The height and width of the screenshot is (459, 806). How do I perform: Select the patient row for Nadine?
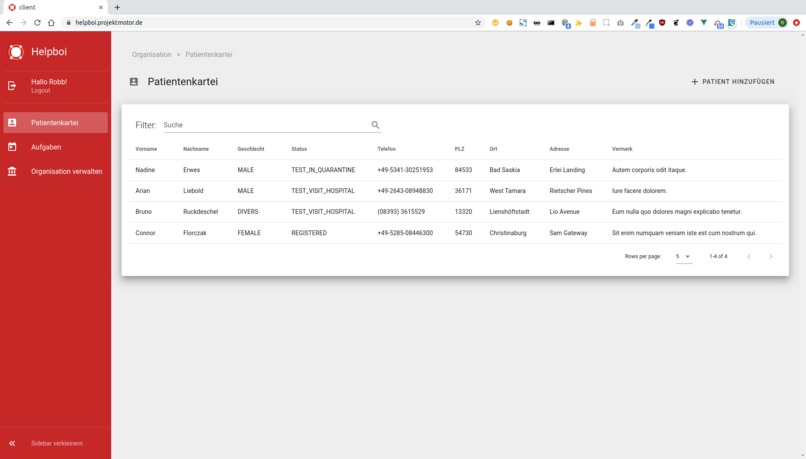(x=455, y=170)
